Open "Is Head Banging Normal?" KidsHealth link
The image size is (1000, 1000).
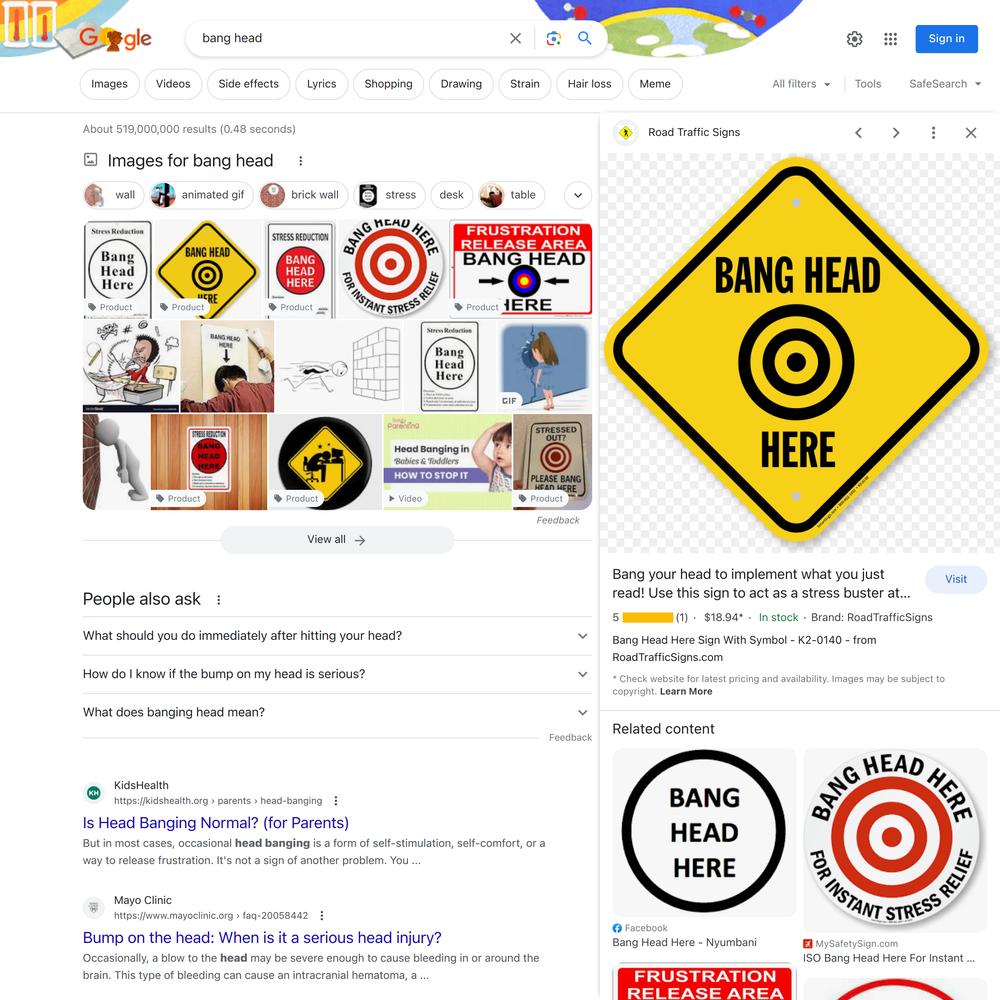click(x=216, y=823)
